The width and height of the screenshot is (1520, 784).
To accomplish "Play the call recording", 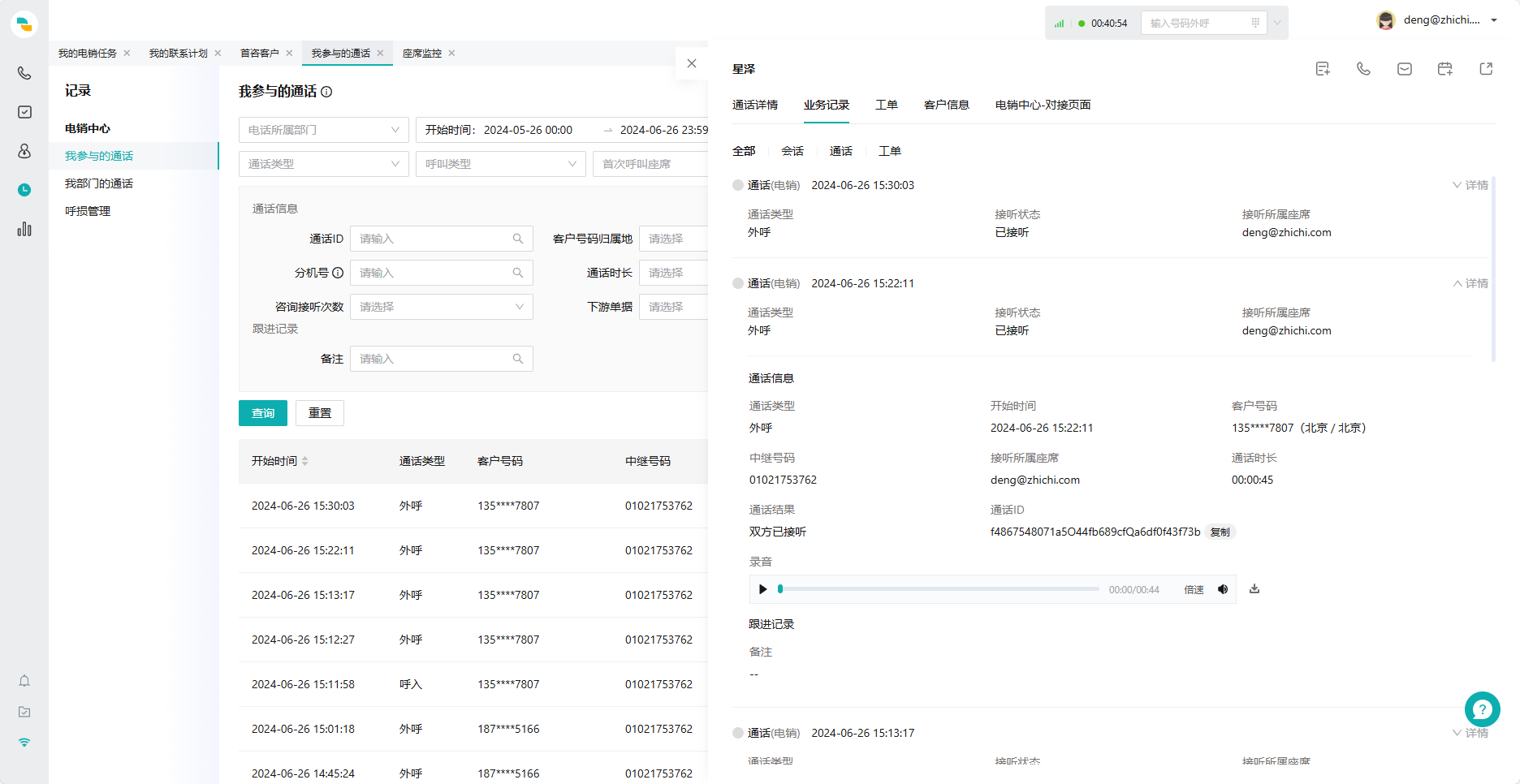I will pos(762,589).
